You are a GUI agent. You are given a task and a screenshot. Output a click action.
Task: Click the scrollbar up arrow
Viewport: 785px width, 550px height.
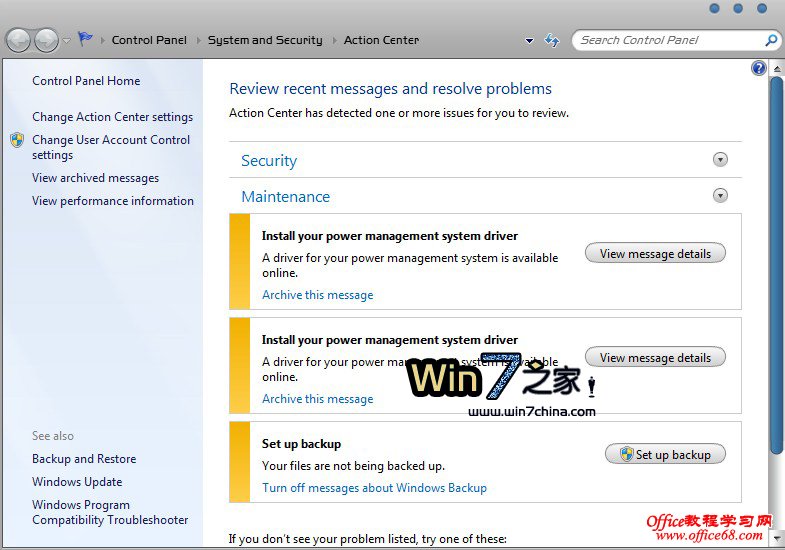pos(776,68)
